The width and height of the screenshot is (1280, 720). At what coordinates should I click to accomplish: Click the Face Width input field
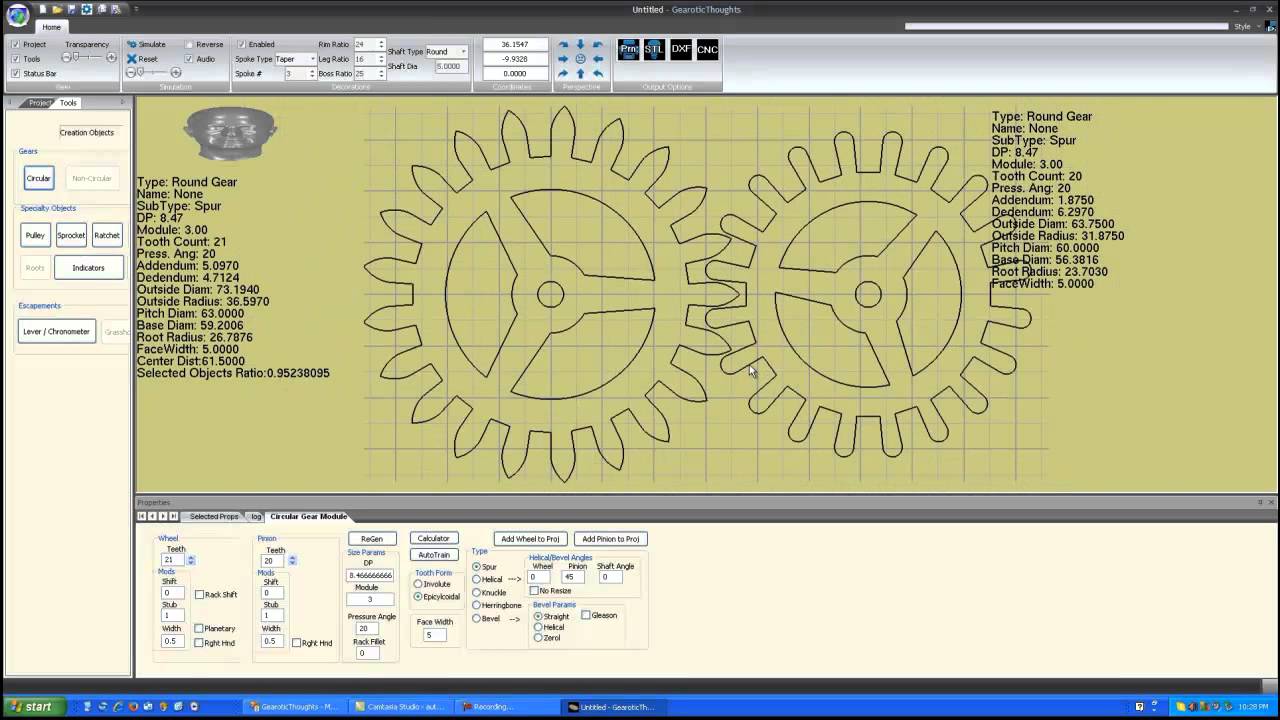tap(436, 635)
